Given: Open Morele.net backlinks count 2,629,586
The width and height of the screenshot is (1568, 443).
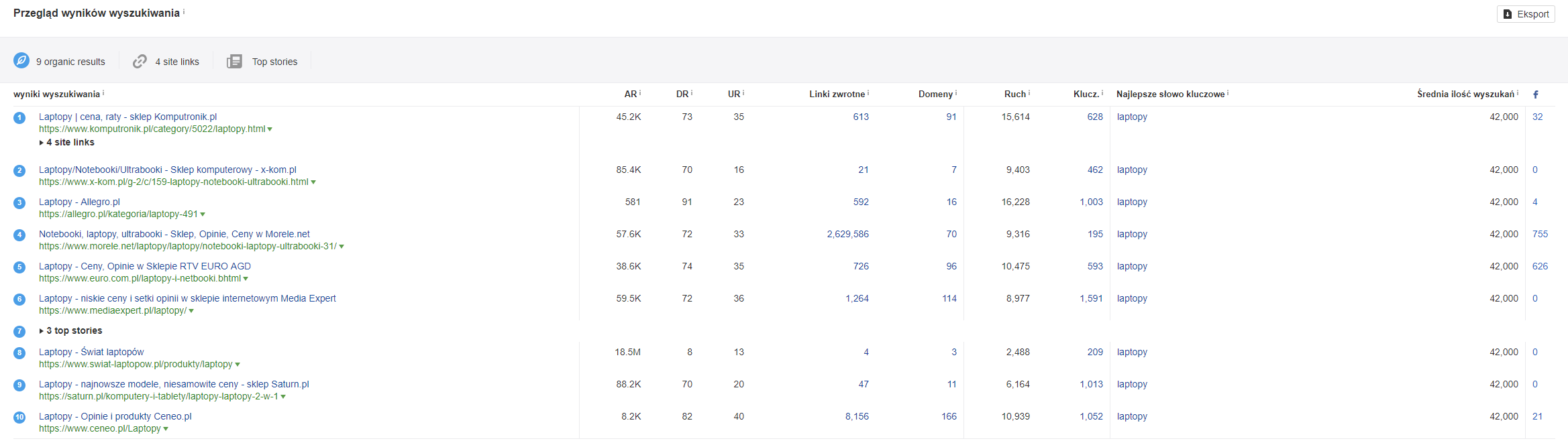Looking at the screenshot, I should tap(847, 234).
